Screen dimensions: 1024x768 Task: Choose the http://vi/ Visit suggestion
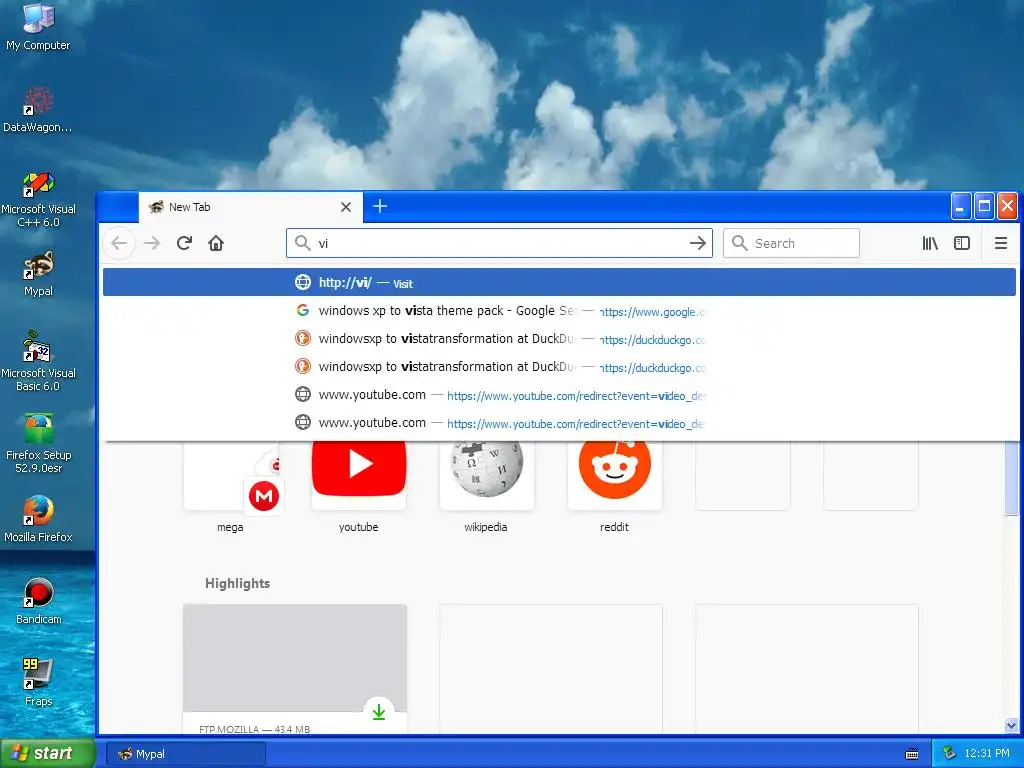click(559, 283)
